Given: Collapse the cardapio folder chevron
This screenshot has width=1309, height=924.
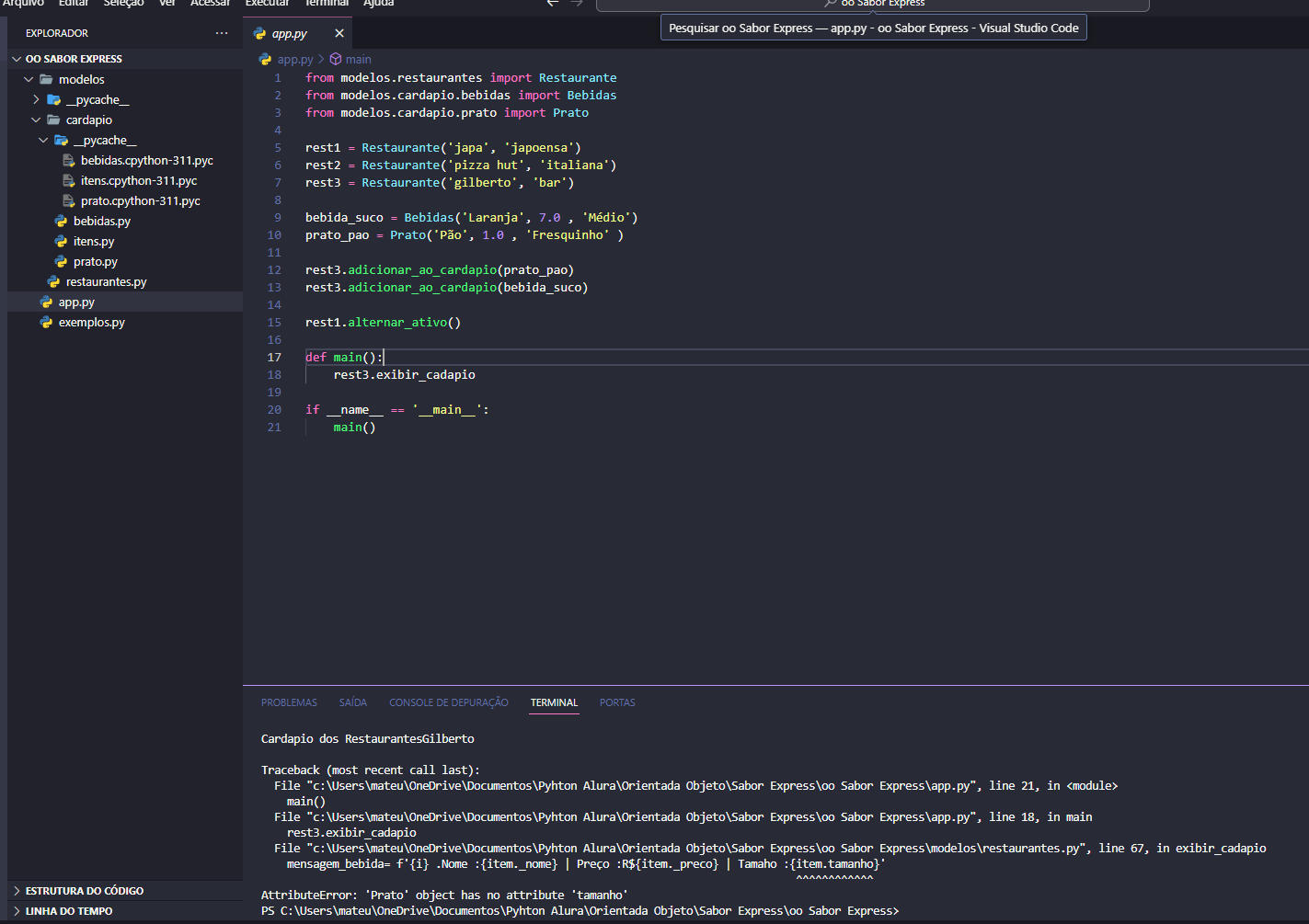Looking at the screenshot, I should click(36, 120).
